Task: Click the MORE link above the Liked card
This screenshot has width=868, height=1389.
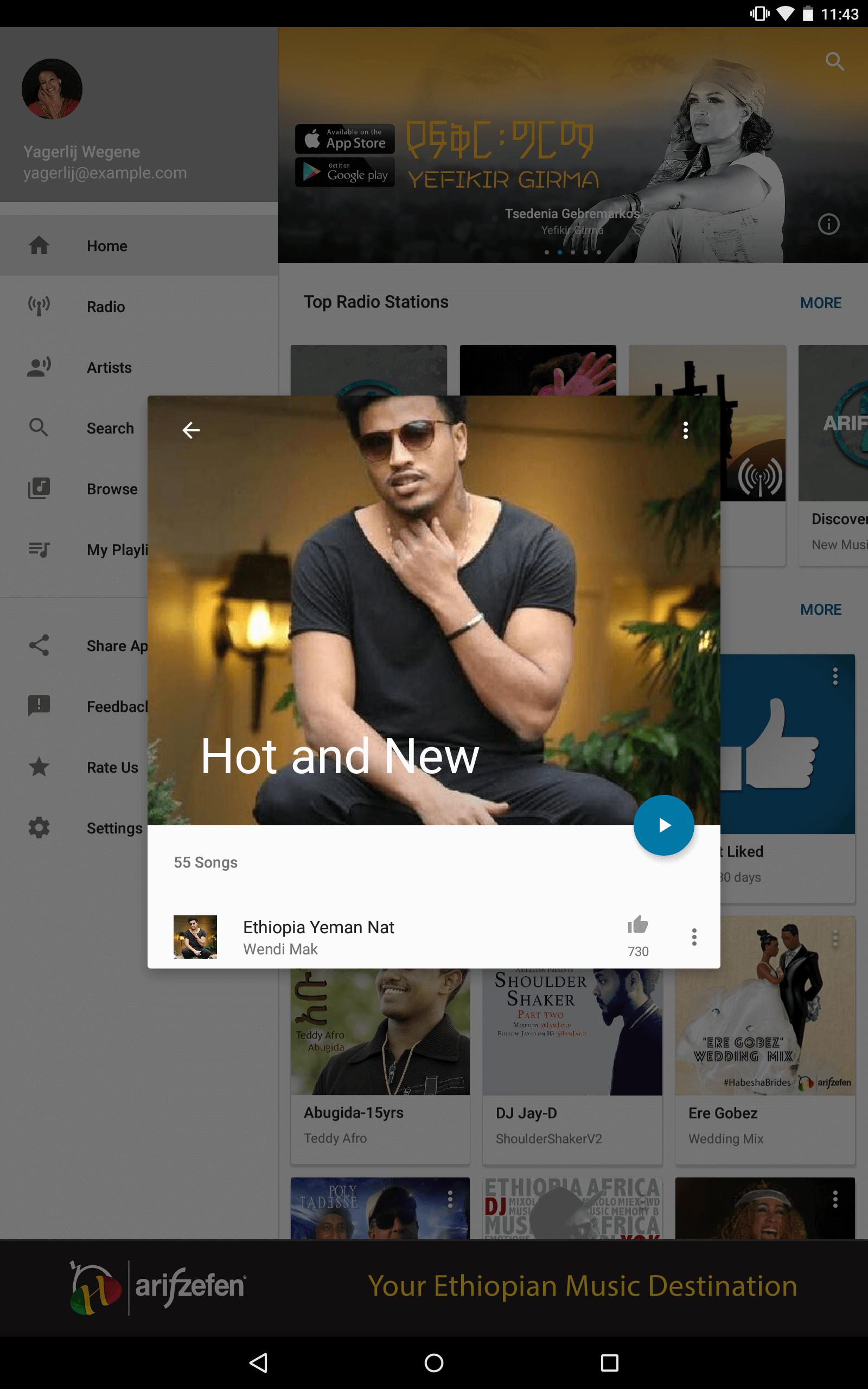Action: tap(821, 609)
